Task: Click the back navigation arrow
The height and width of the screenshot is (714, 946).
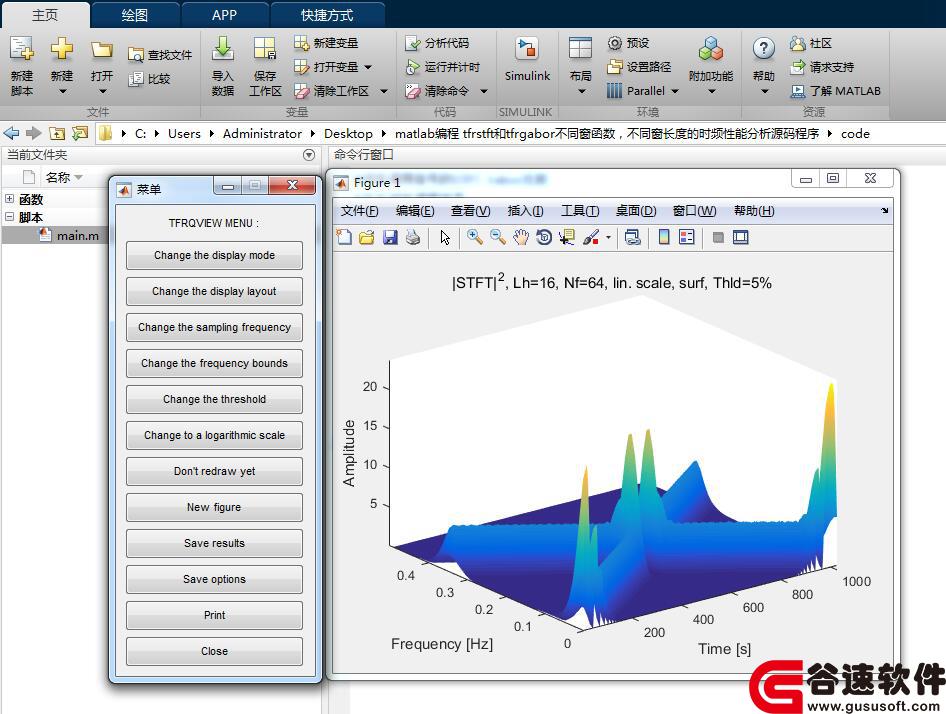Action: pos(11,133)
